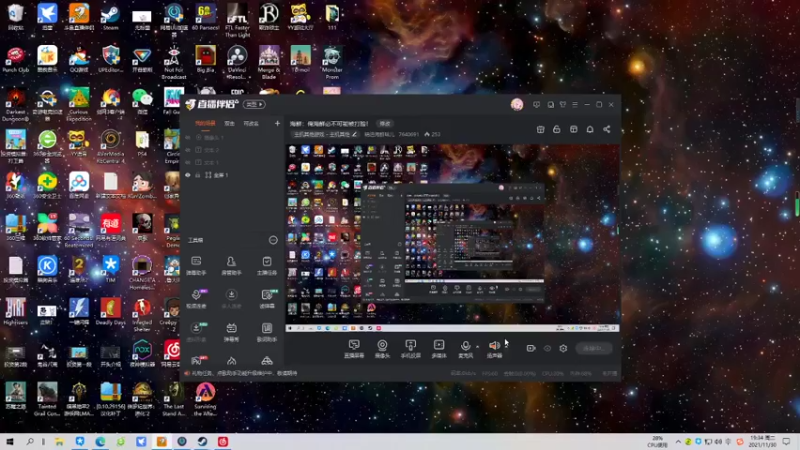Open the user avatar in the title bar
The width and height of the screenshot is (800, 450).
tap(517, 105)
